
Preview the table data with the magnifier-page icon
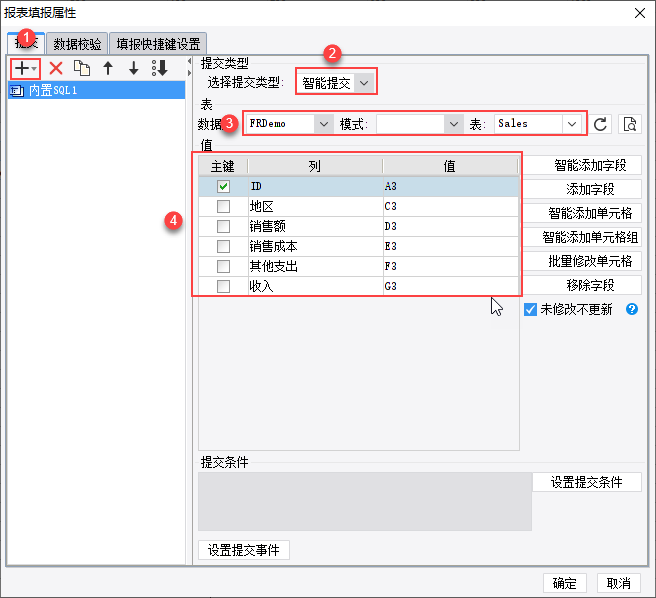click(x=630, y=124)
